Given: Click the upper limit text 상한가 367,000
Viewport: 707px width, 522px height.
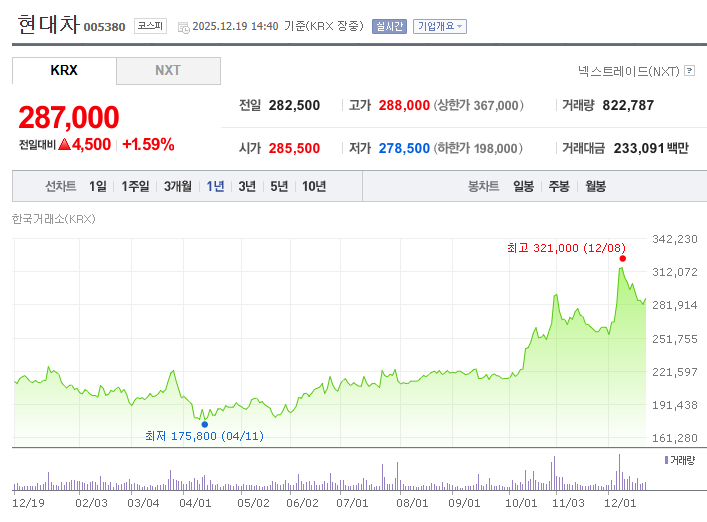Looking at the screenshot, I should tap(478, 105).
